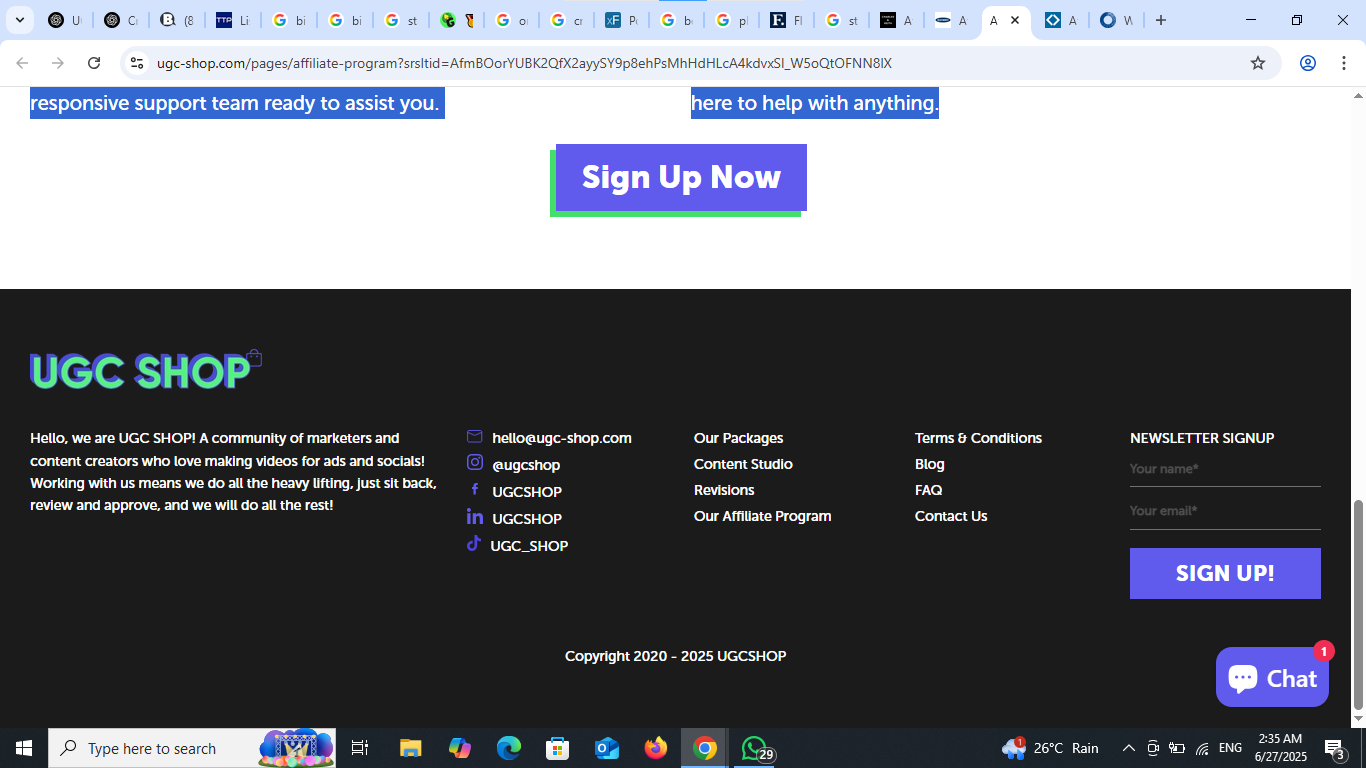Screen dimensions: 1366x768
Task: Click the address bar URL
Action: click(x=524, y=63)
